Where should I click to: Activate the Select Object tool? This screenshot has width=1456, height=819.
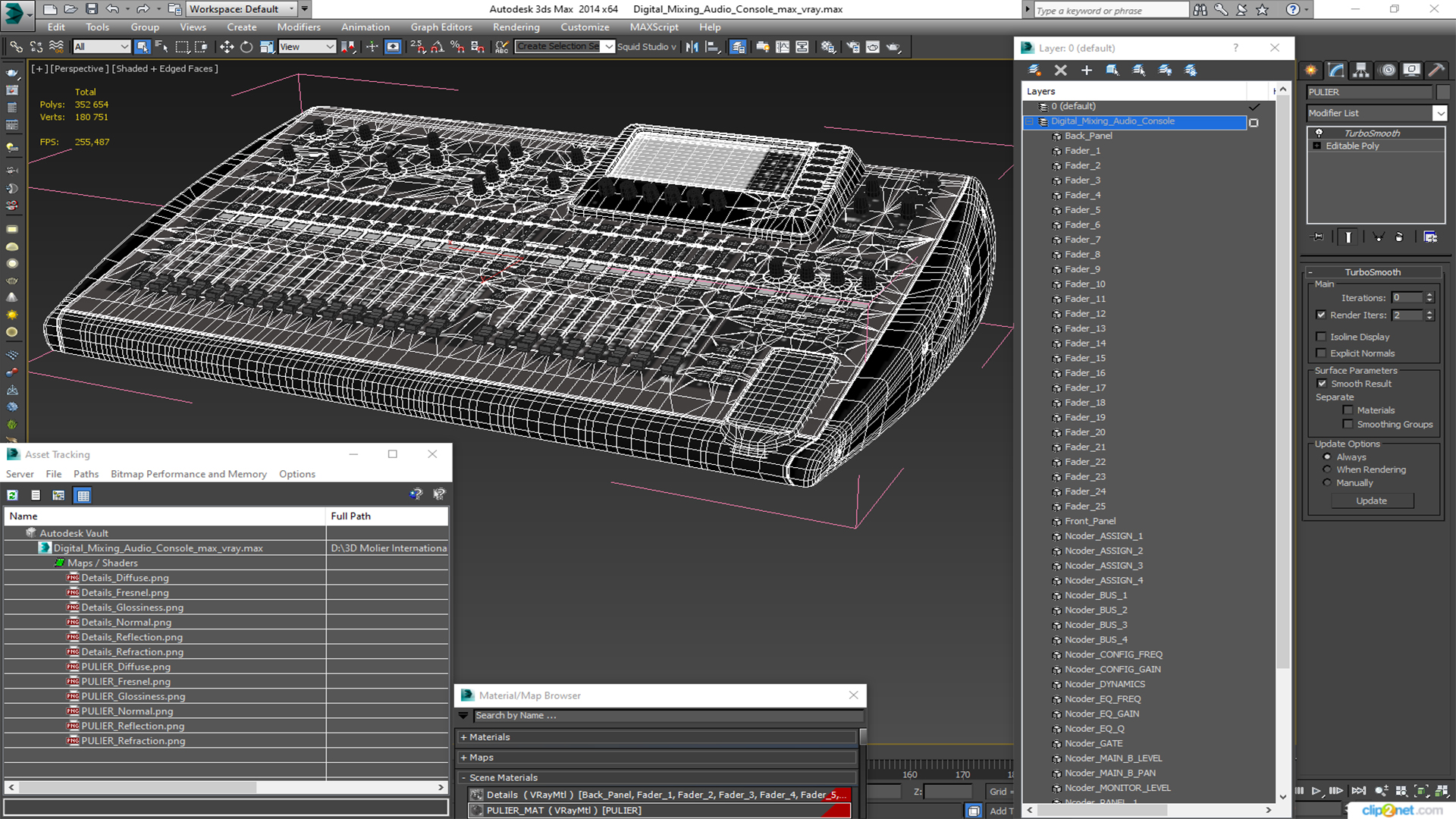click(x=142, y=47)
